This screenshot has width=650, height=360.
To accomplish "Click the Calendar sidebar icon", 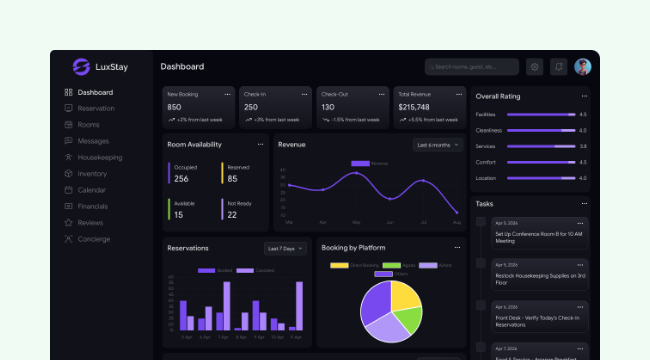I will coord(68,190).
